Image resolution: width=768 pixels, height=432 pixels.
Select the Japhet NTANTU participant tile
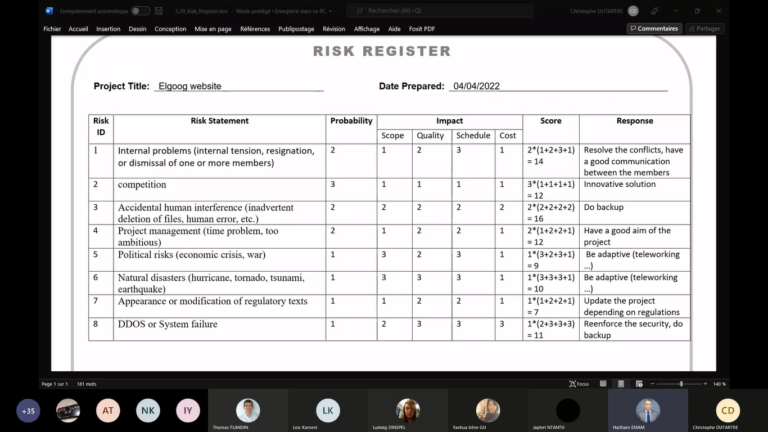tap(568, 410)
